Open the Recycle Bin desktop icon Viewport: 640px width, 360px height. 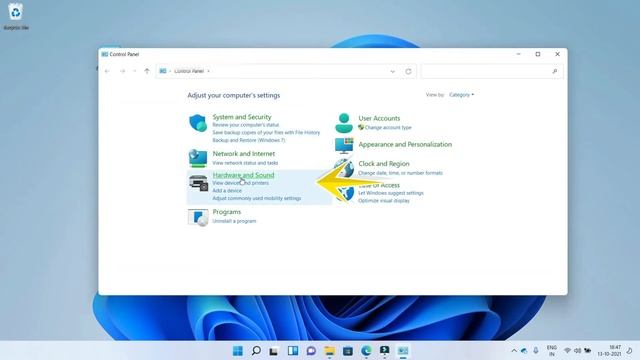16,16
